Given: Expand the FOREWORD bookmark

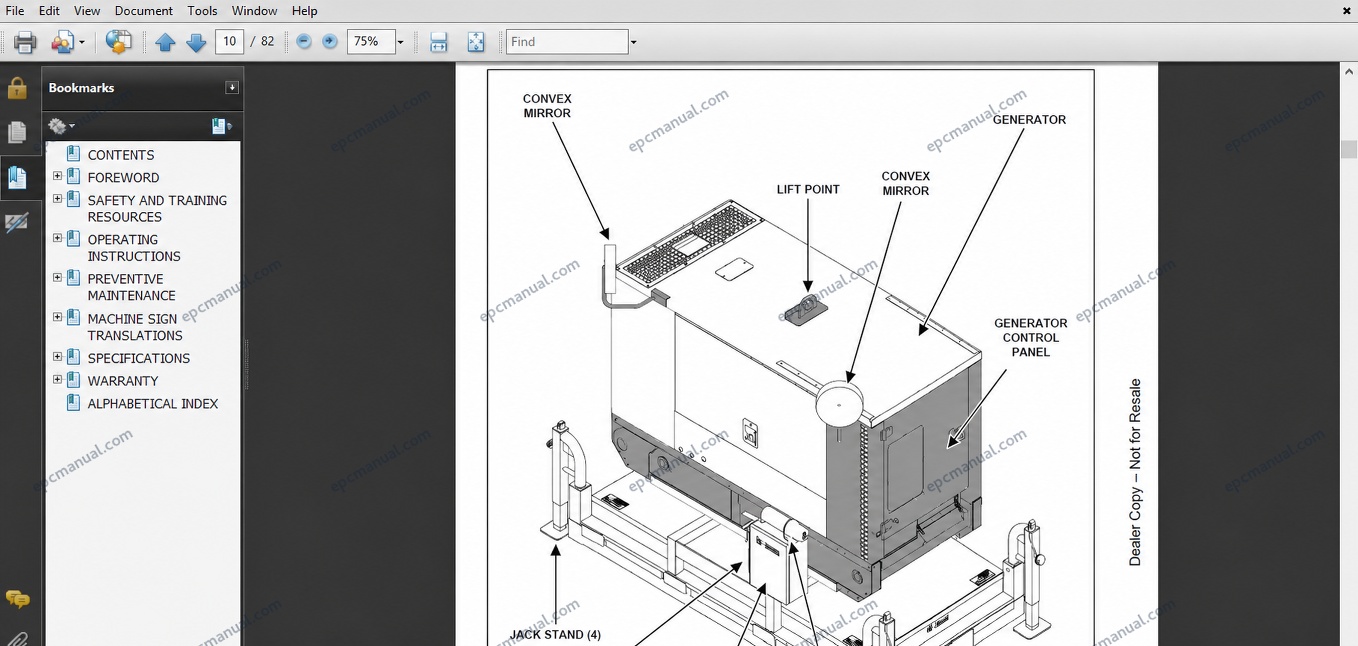Looking at the screenshot, I should [57, 176].
